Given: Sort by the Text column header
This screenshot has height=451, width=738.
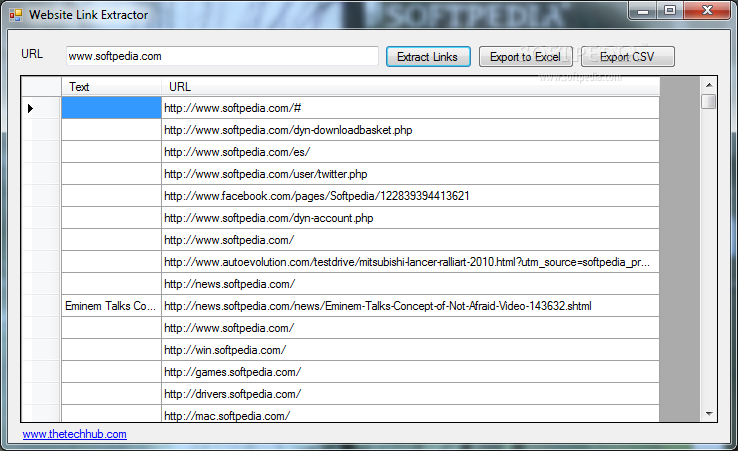Looking at the screenshot, I should (x=111, y=87).
